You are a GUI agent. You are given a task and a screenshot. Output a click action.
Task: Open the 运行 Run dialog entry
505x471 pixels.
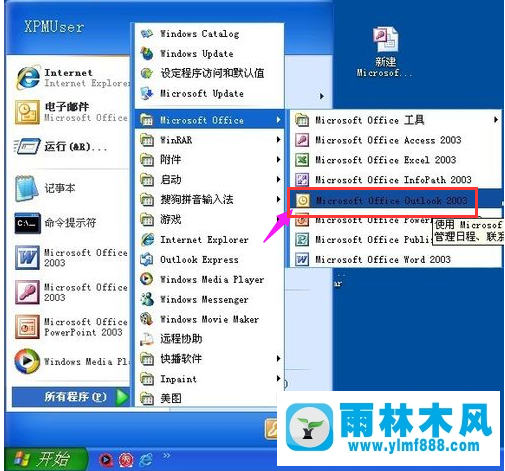click(x=62, y=146)
